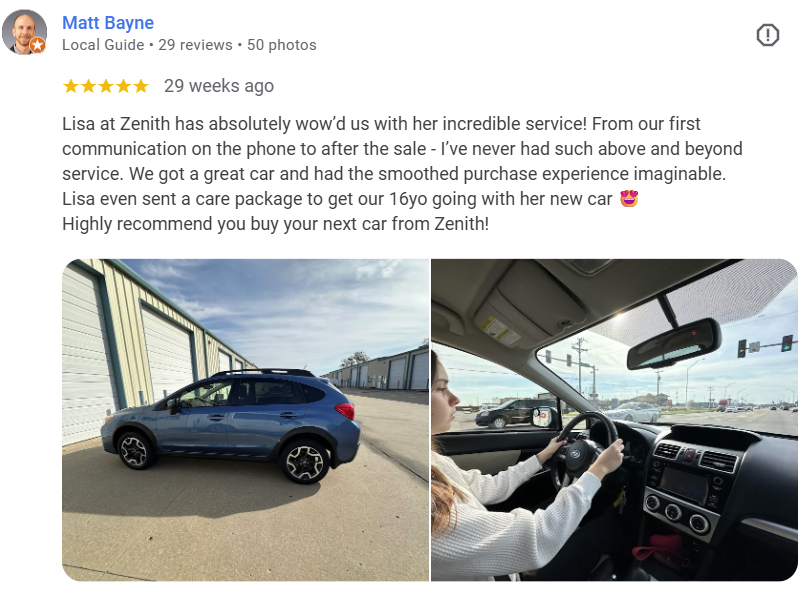This screenshot has width=809, height=598.
Task: Click the fifth yellow rating star
Action: tap(141, 86)
